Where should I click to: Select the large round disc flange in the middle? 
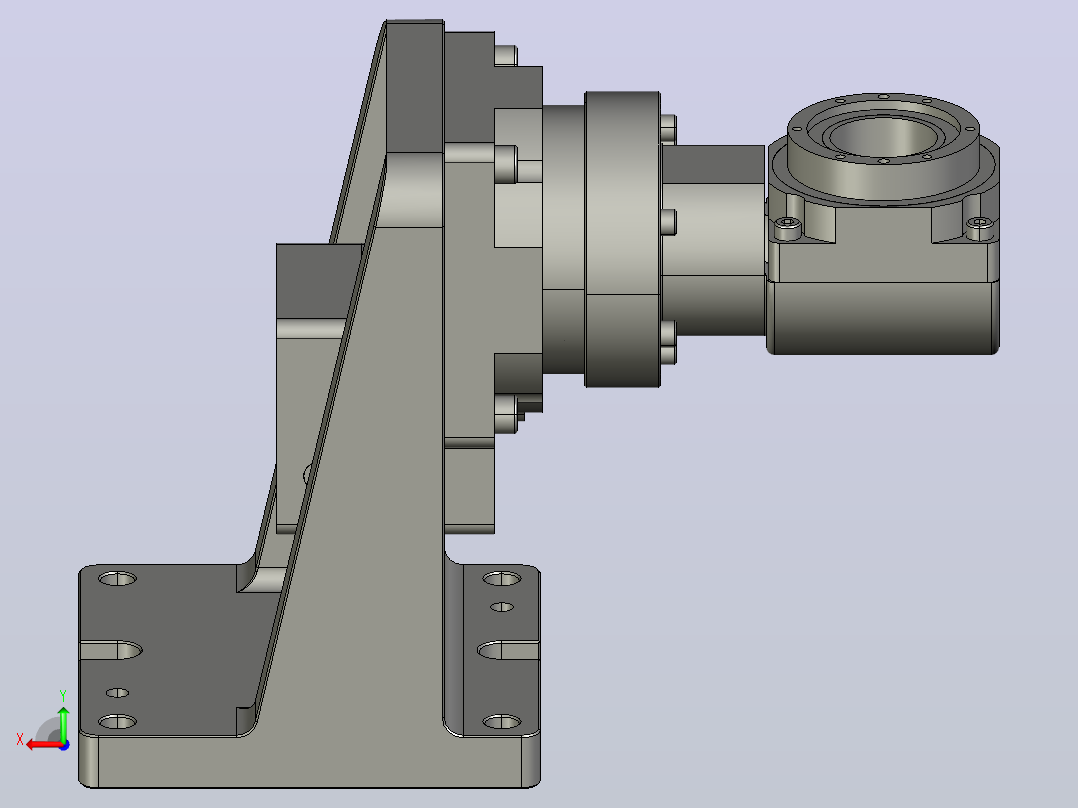(622, 239)
